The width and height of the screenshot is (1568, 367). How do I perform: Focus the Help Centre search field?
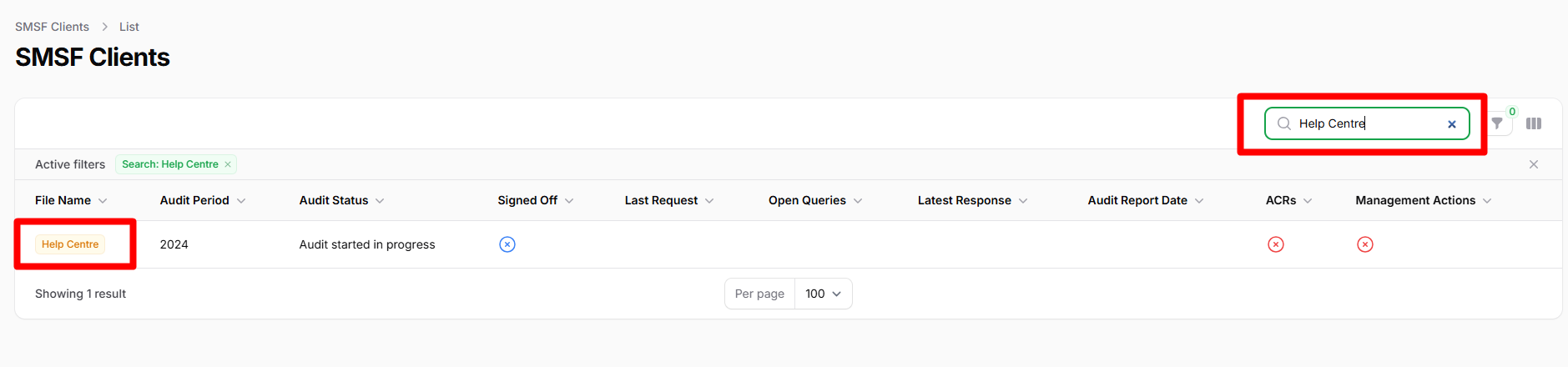1367,123
